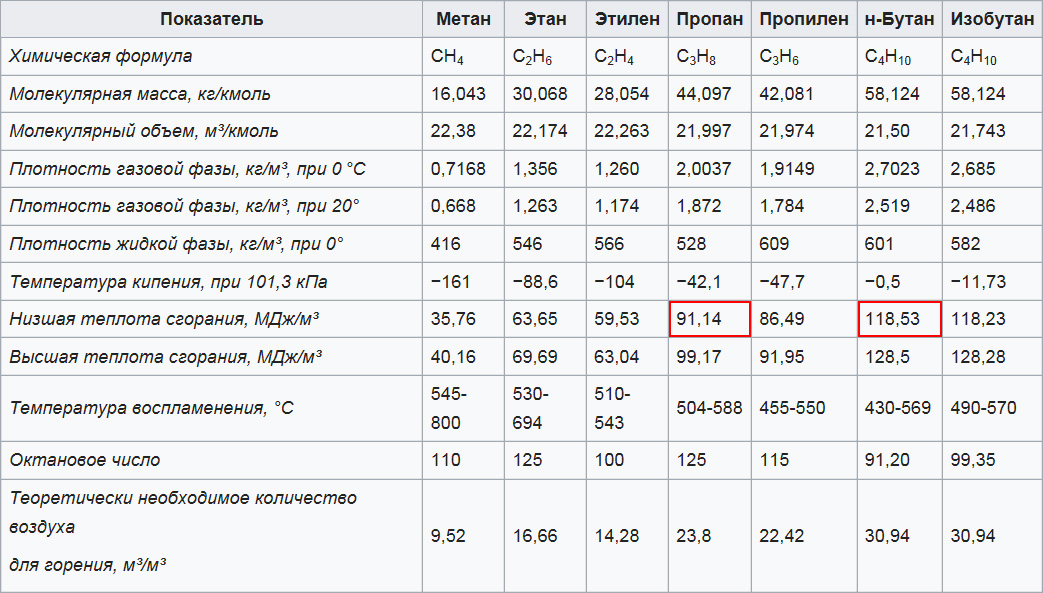Click methane's formula cell CH4
This screenshot has width=1043, height=593.
[447, 57]
